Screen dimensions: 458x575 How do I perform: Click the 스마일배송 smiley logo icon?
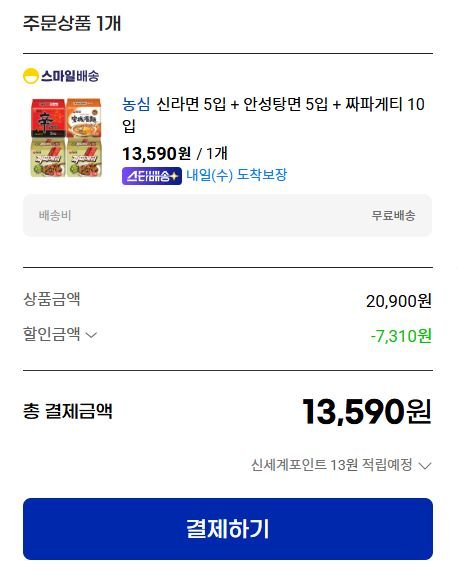(x=31, y=76)
